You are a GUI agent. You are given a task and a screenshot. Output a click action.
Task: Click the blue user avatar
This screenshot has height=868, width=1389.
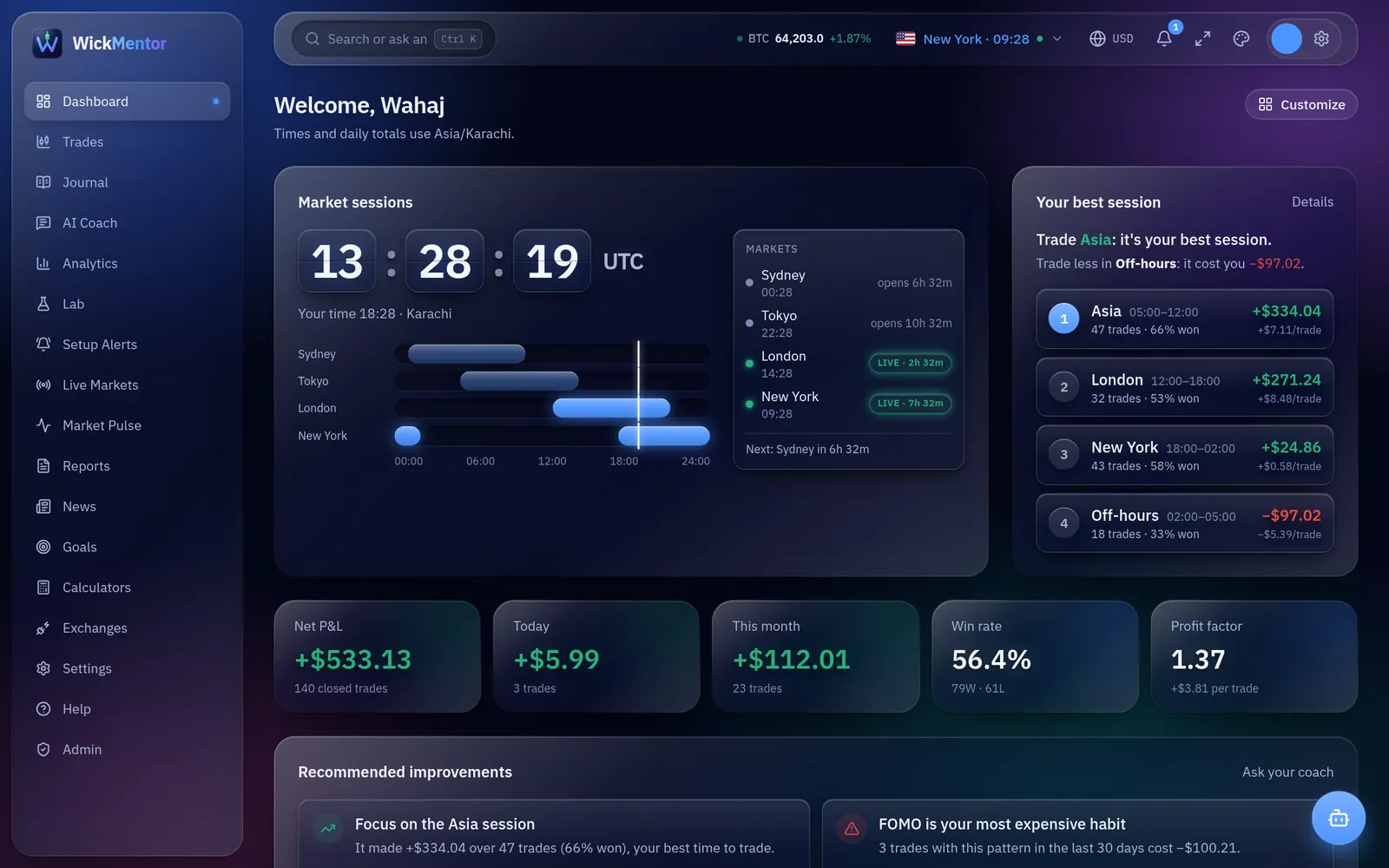pyautogui.click(x=1286, y=39)
